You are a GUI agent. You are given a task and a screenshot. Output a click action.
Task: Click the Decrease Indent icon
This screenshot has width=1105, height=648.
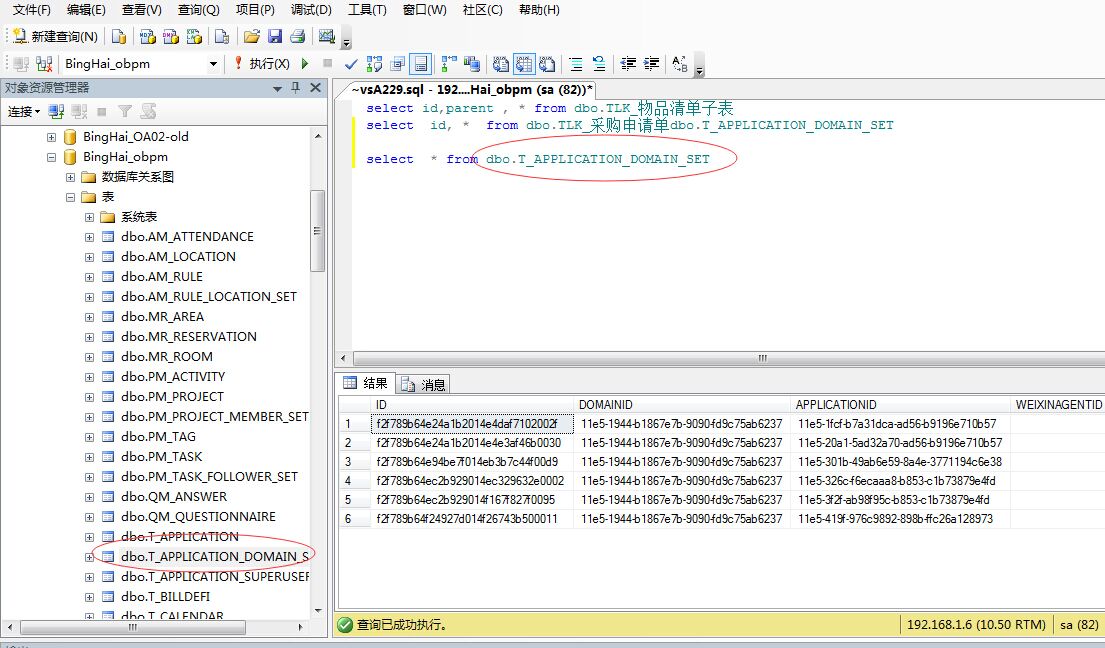tap(628, 64)
